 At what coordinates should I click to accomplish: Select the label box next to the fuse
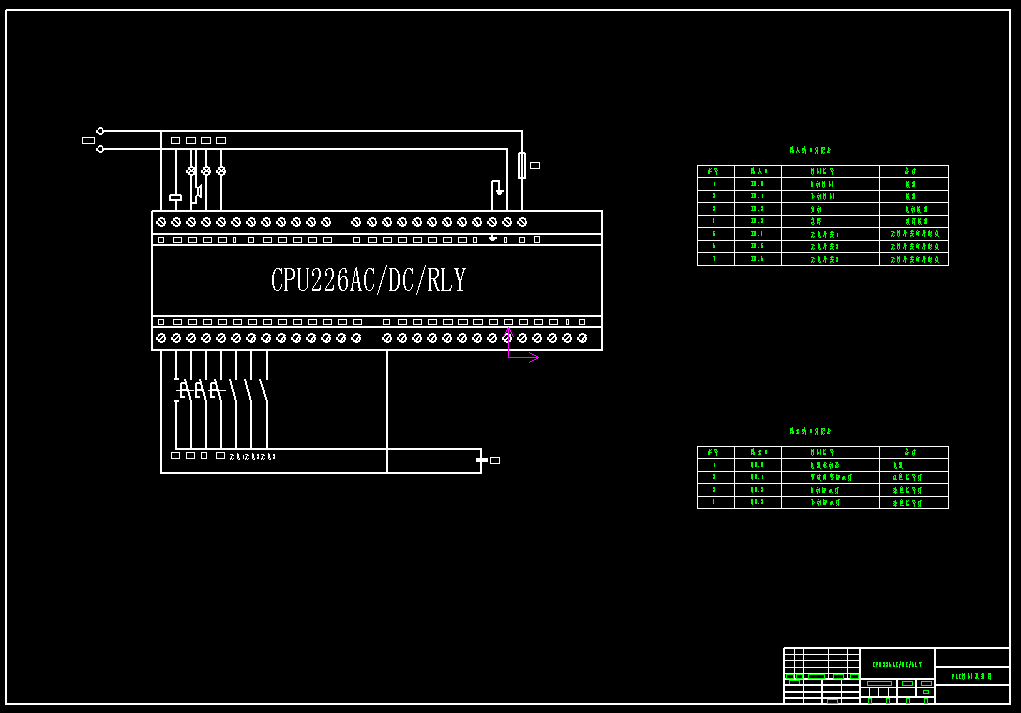click(535, 165)
